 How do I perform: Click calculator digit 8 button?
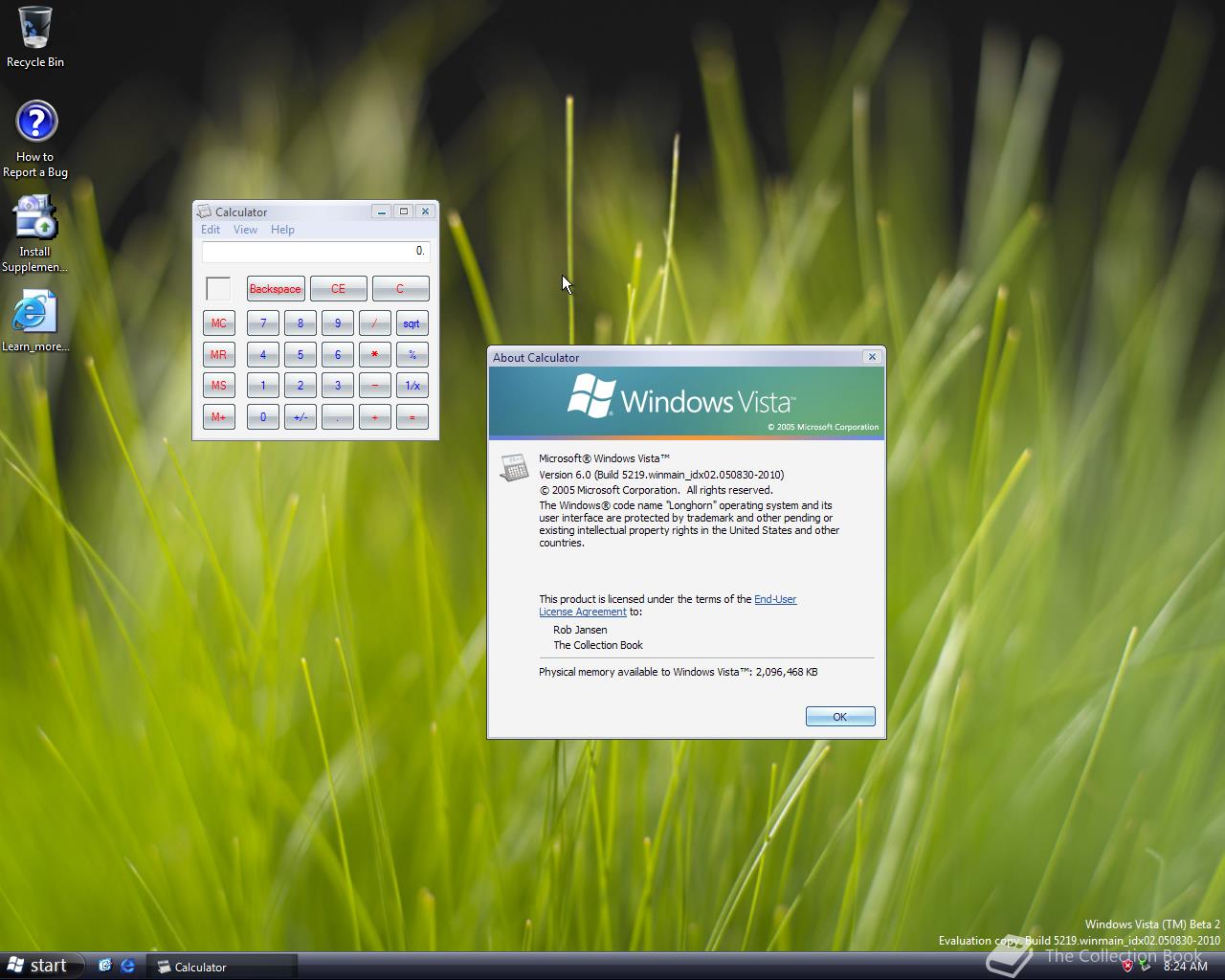click(x=301, y=323)
